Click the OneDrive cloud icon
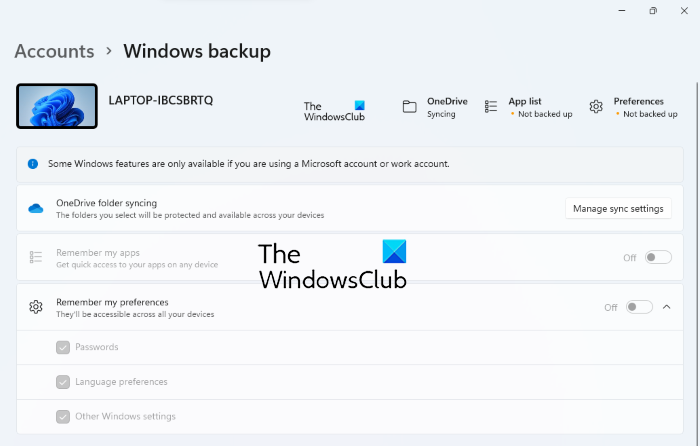The image size is (700, 446). (36, 208)
